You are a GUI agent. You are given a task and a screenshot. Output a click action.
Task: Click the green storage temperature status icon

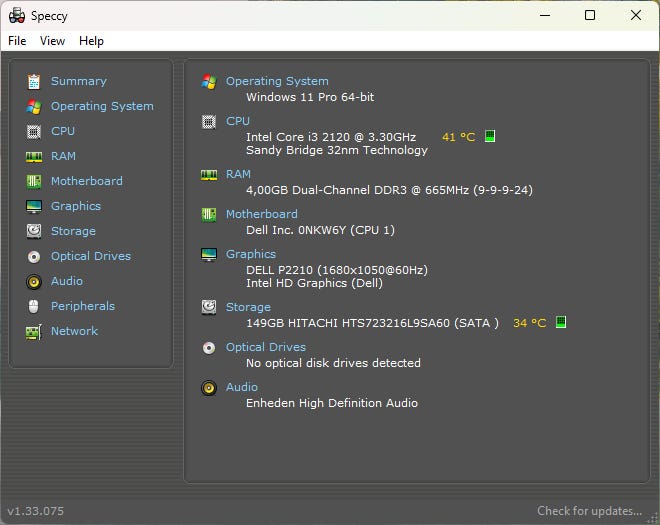pyautogui.click(x=561, y=322)
